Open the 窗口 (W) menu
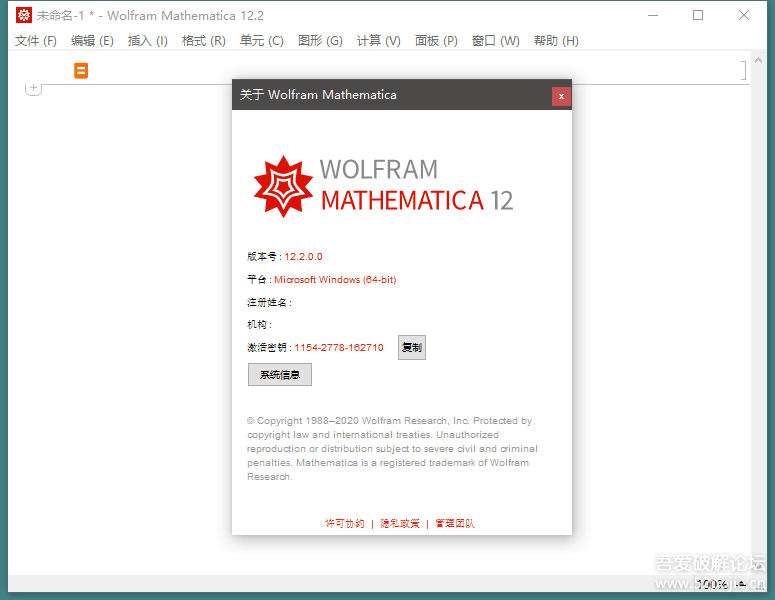The image size is (775, 600). pyautogui.click(x=495, y=41)
